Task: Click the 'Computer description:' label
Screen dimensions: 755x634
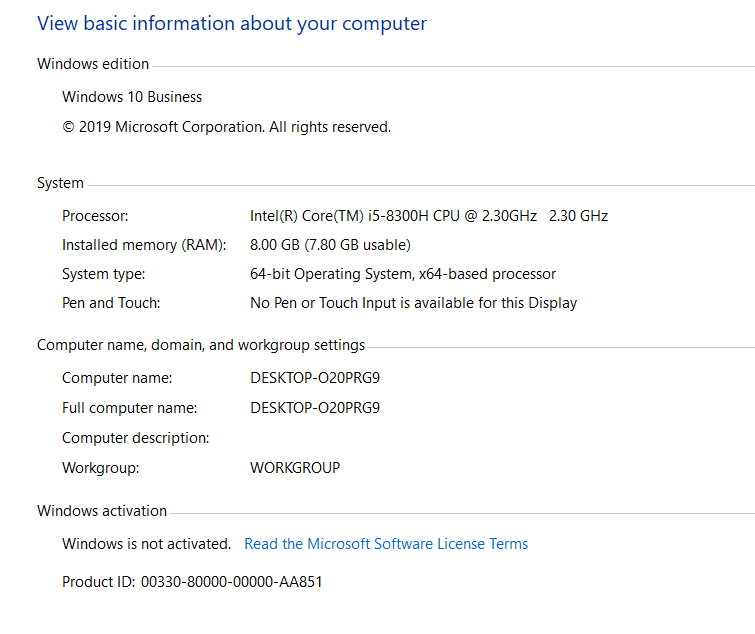Action: (136, 438)
